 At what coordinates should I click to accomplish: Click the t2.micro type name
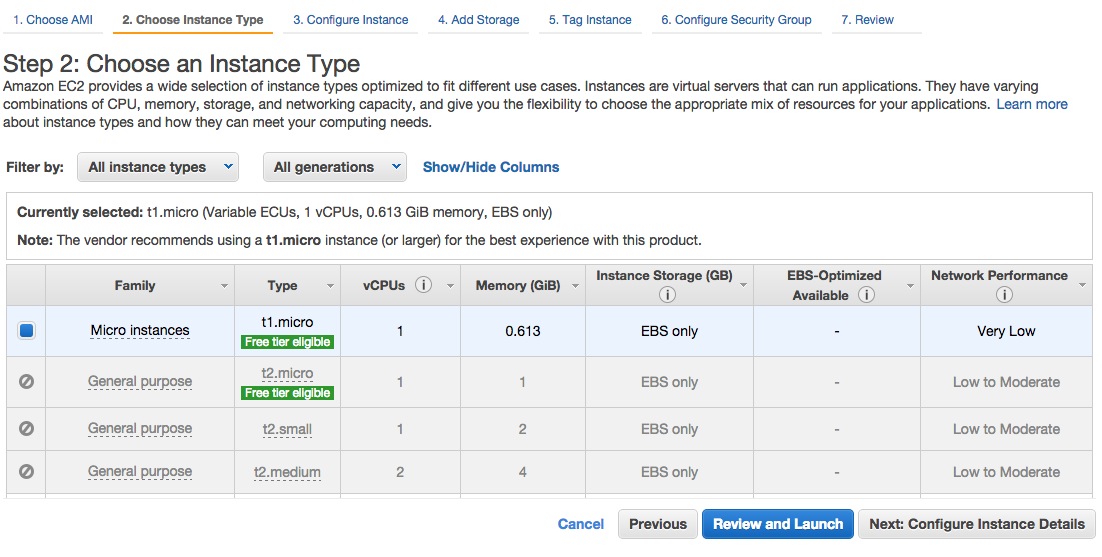(x=287, y=373)
